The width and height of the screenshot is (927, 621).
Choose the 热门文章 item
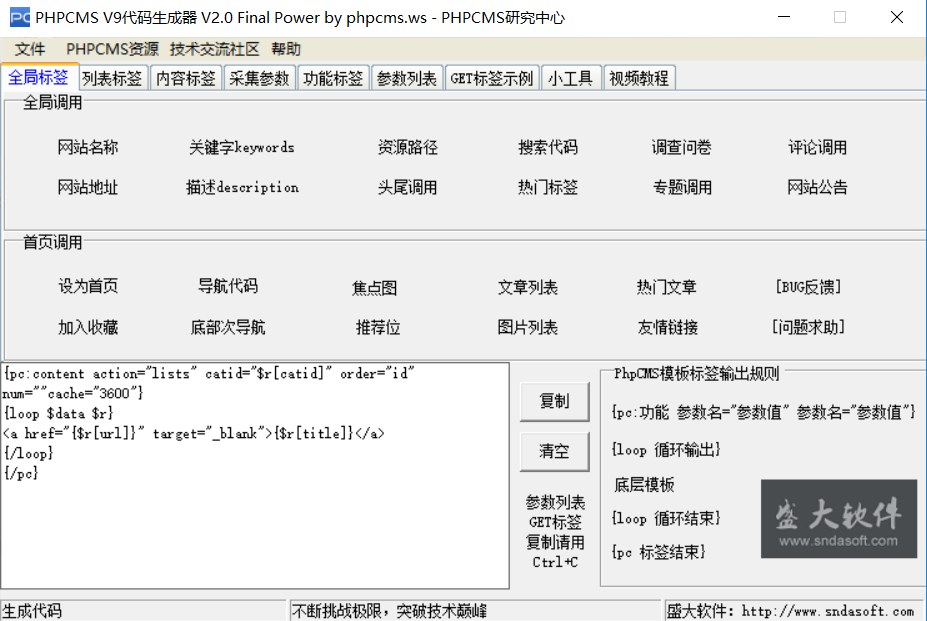tap(667, 287)
